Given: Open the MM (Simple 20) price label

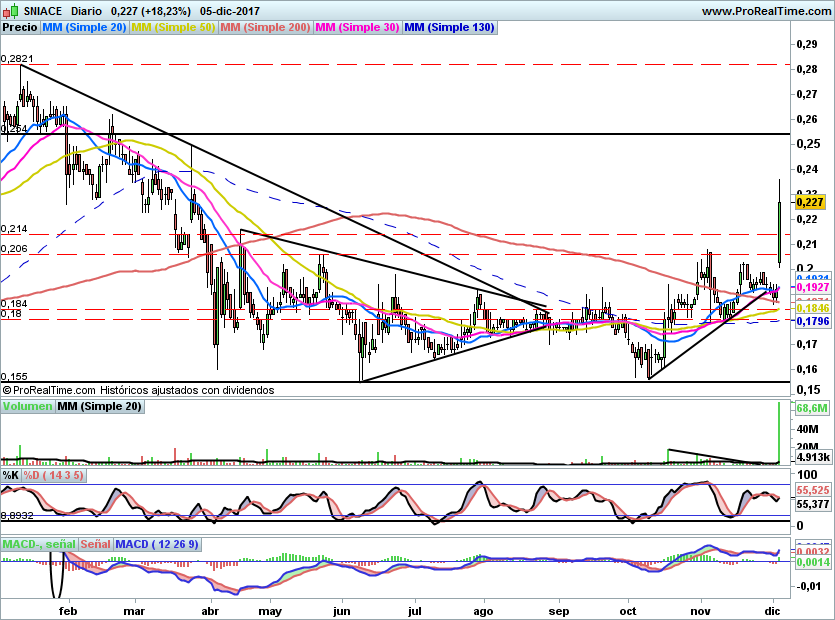Looking at the screenshot, I should pyautogui.click(x=84, y=27).
